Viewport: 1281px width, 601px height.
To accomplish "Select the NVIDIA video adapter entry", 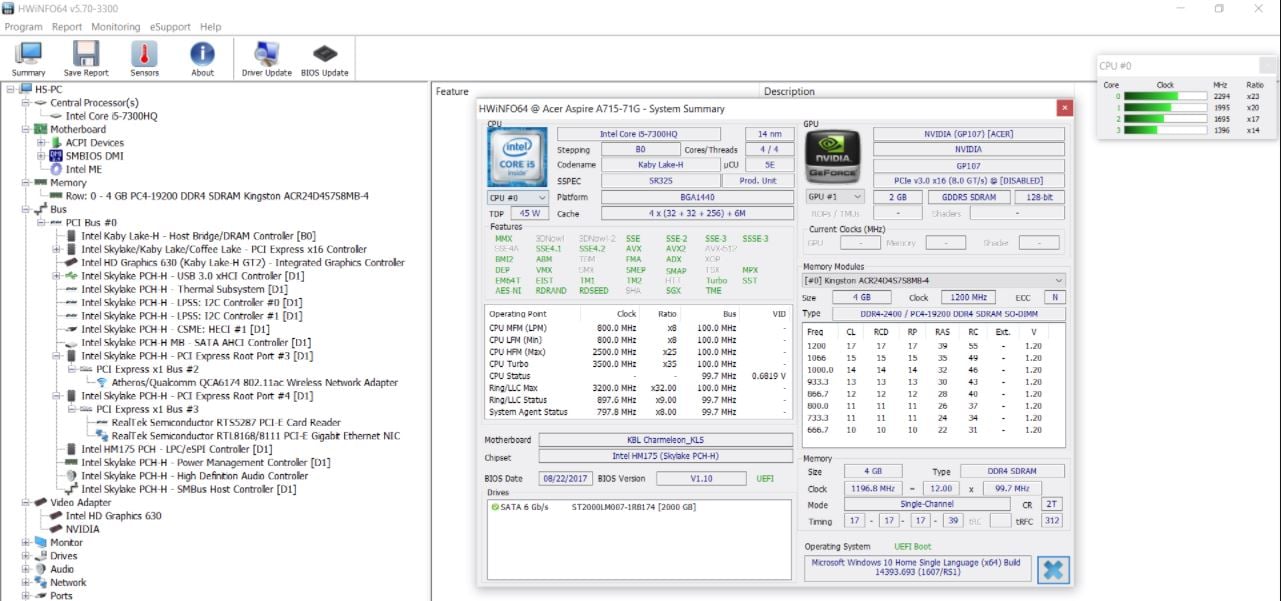I will click(82, 529).
